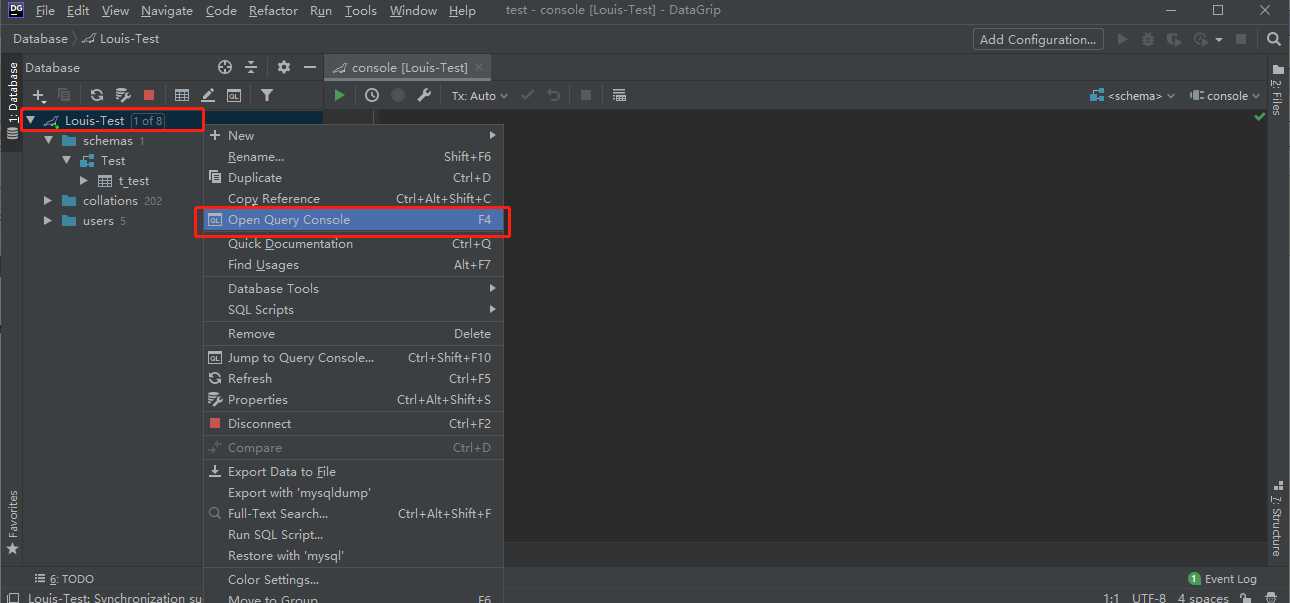Expand the t_test table node
The height and width of the screenshot is (603, 1290).
click(x=84, y=181)
